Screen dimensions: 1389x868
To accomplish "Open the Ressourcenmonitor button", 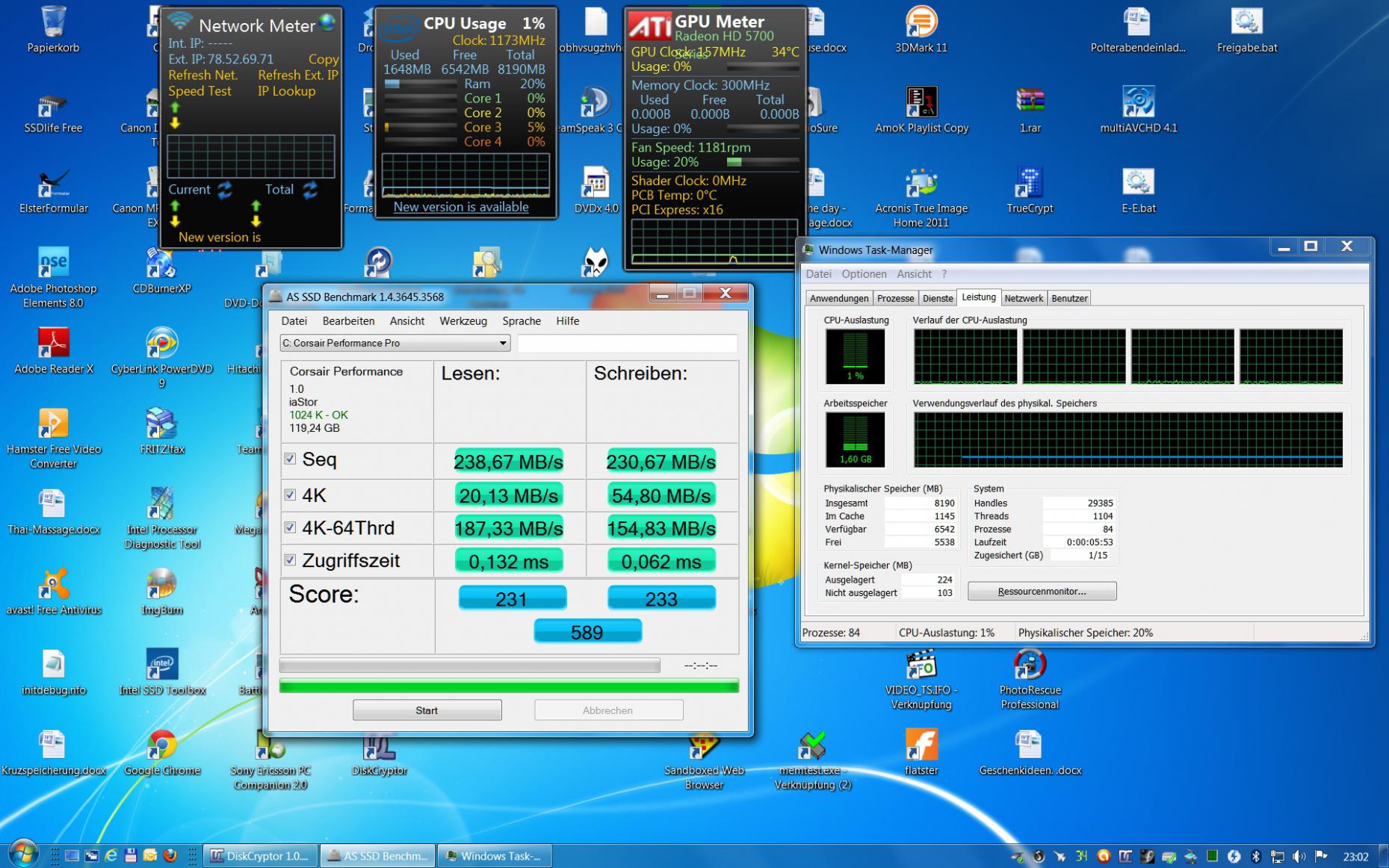I will click(1042, 591).
